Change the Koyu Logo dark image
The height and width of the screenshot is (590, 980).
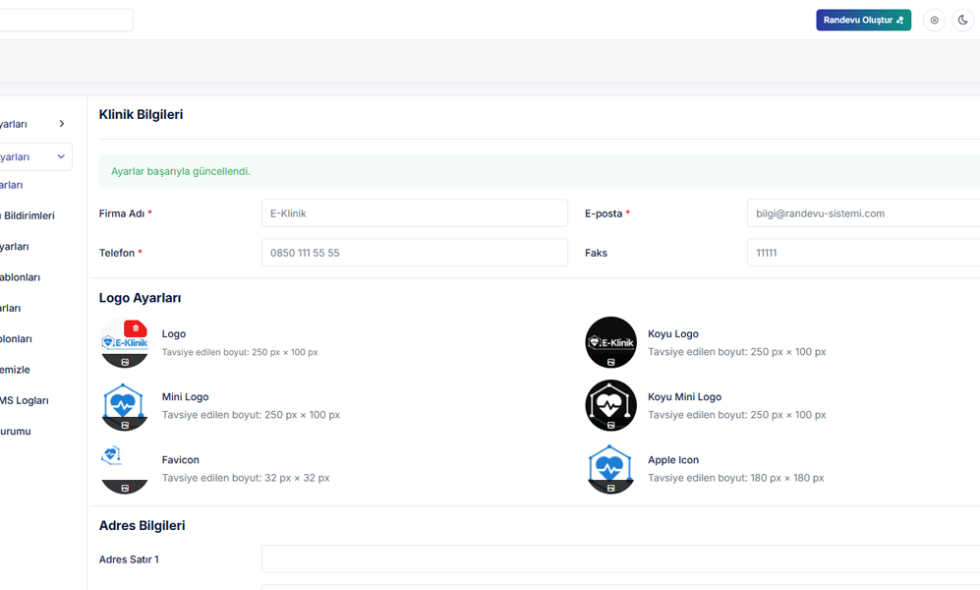click(x=611, y=362)
